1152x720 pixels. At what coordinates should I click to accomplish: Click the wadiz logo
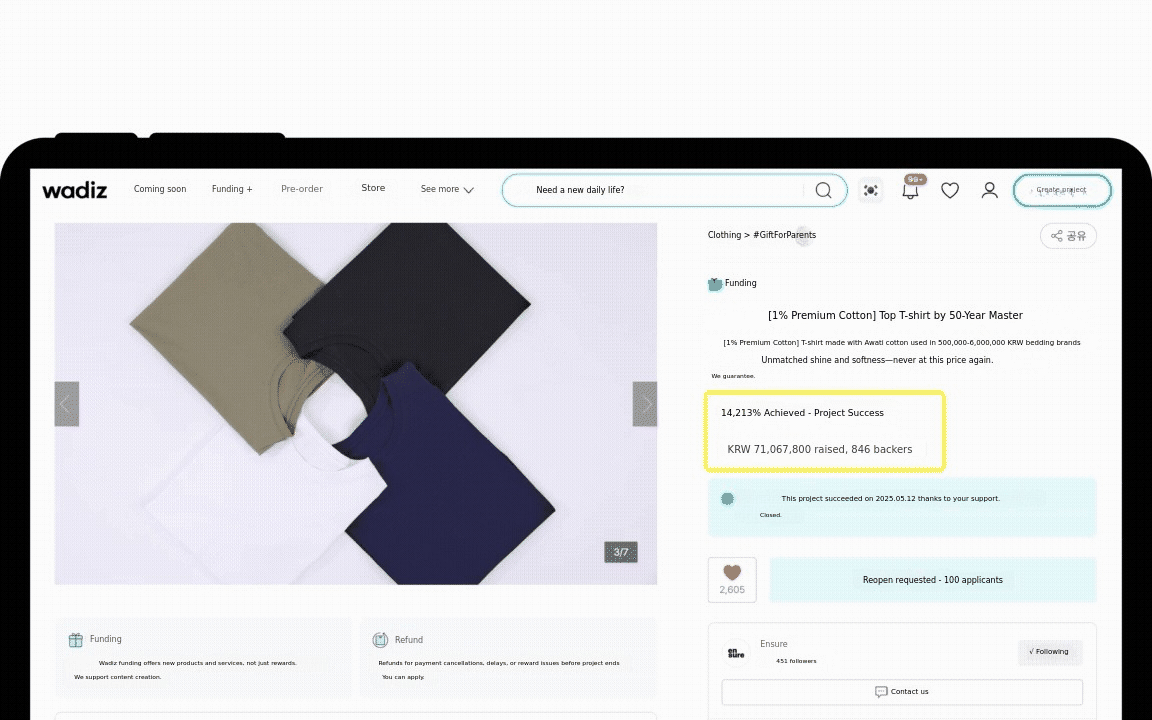tap(74, 190)
